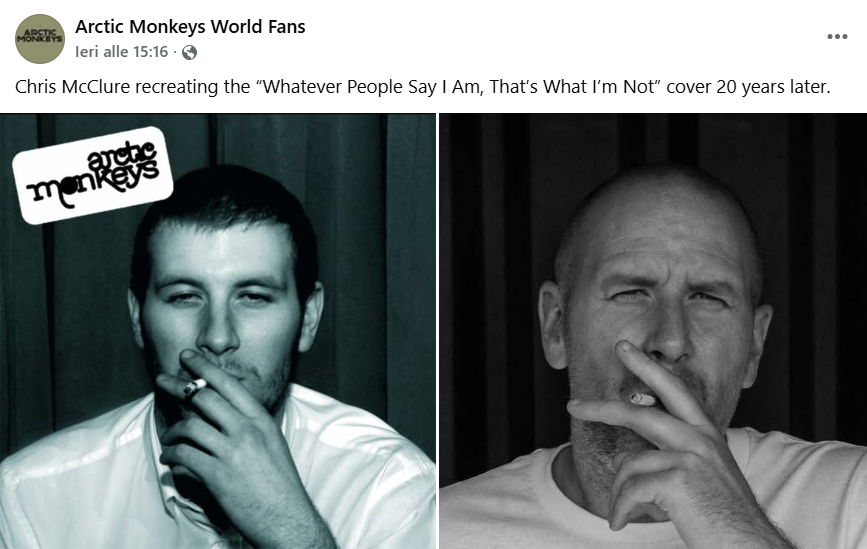Click the cigarette on the album cover
867x549 pixels.
pyautogui.click(x=195, y=388)
